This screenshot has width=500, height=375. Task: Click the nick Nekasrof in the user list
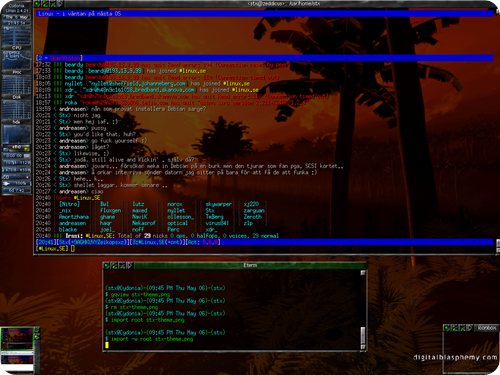pyautogui.click(x=144, y=223)
